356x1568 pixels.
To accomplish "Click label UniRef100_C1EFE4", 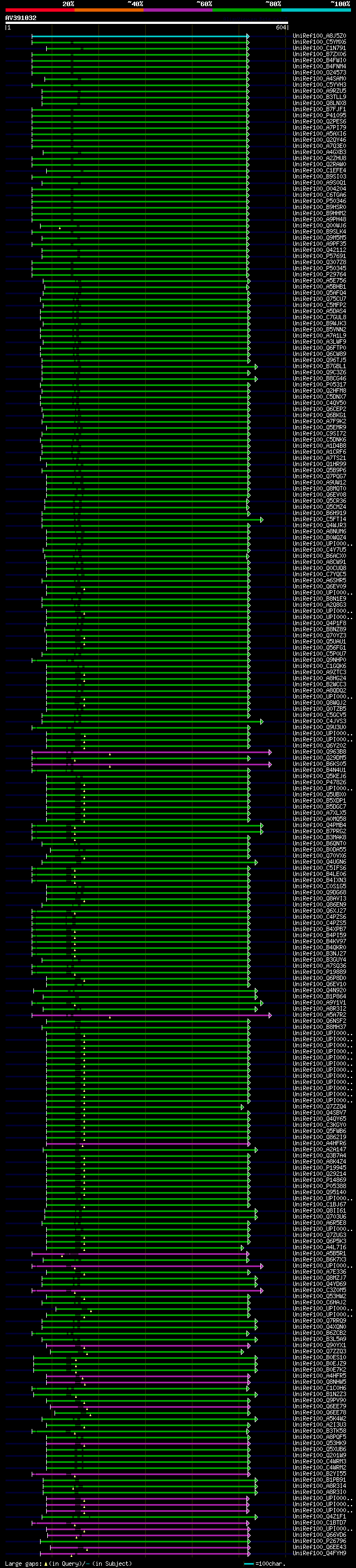I will click(x=319, y=170).
